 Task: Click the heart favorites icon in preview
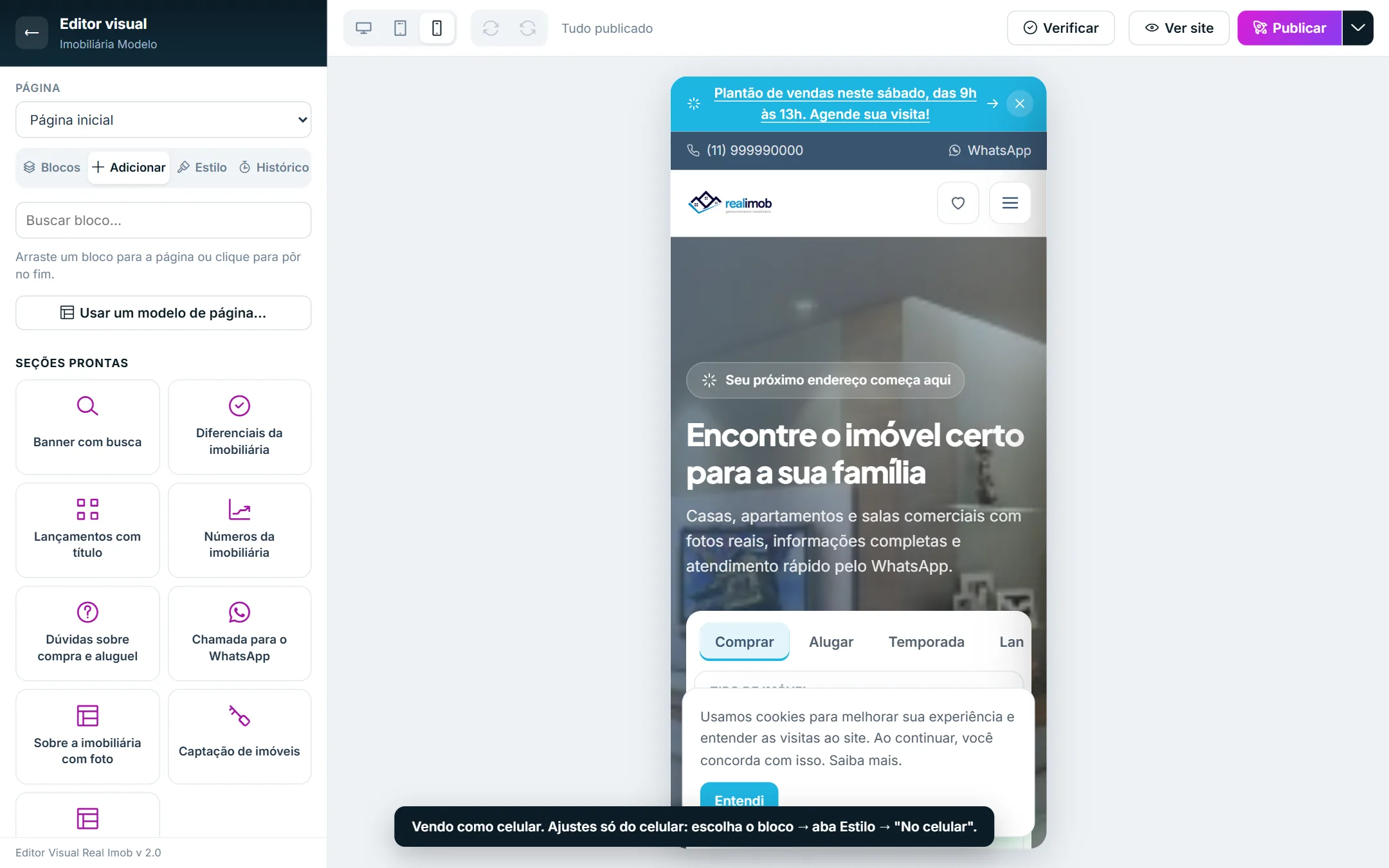click(958, 203)
